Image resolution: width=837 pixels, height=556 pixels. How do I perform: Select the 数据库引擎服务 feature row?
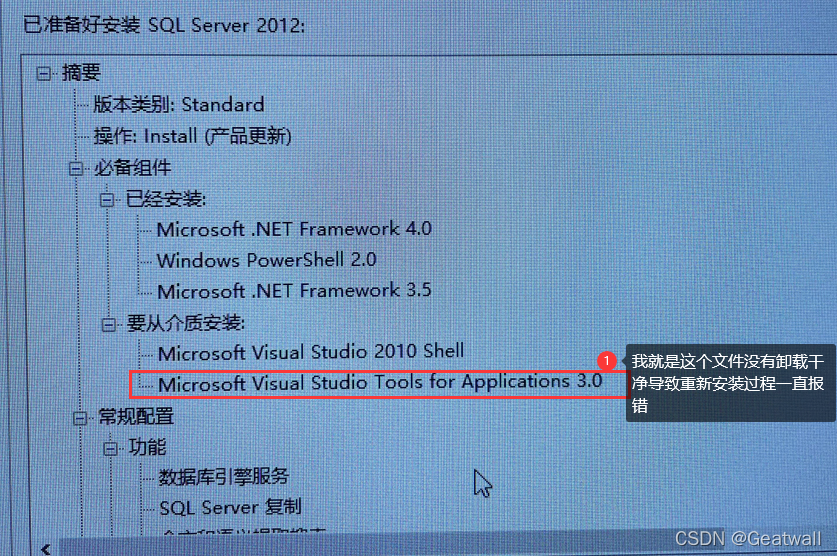click(x=224, y=476)
